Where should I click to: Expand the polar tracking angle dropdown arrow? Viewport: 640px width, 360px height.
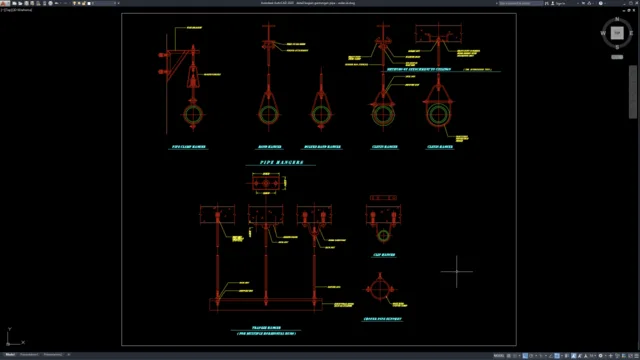536,356
